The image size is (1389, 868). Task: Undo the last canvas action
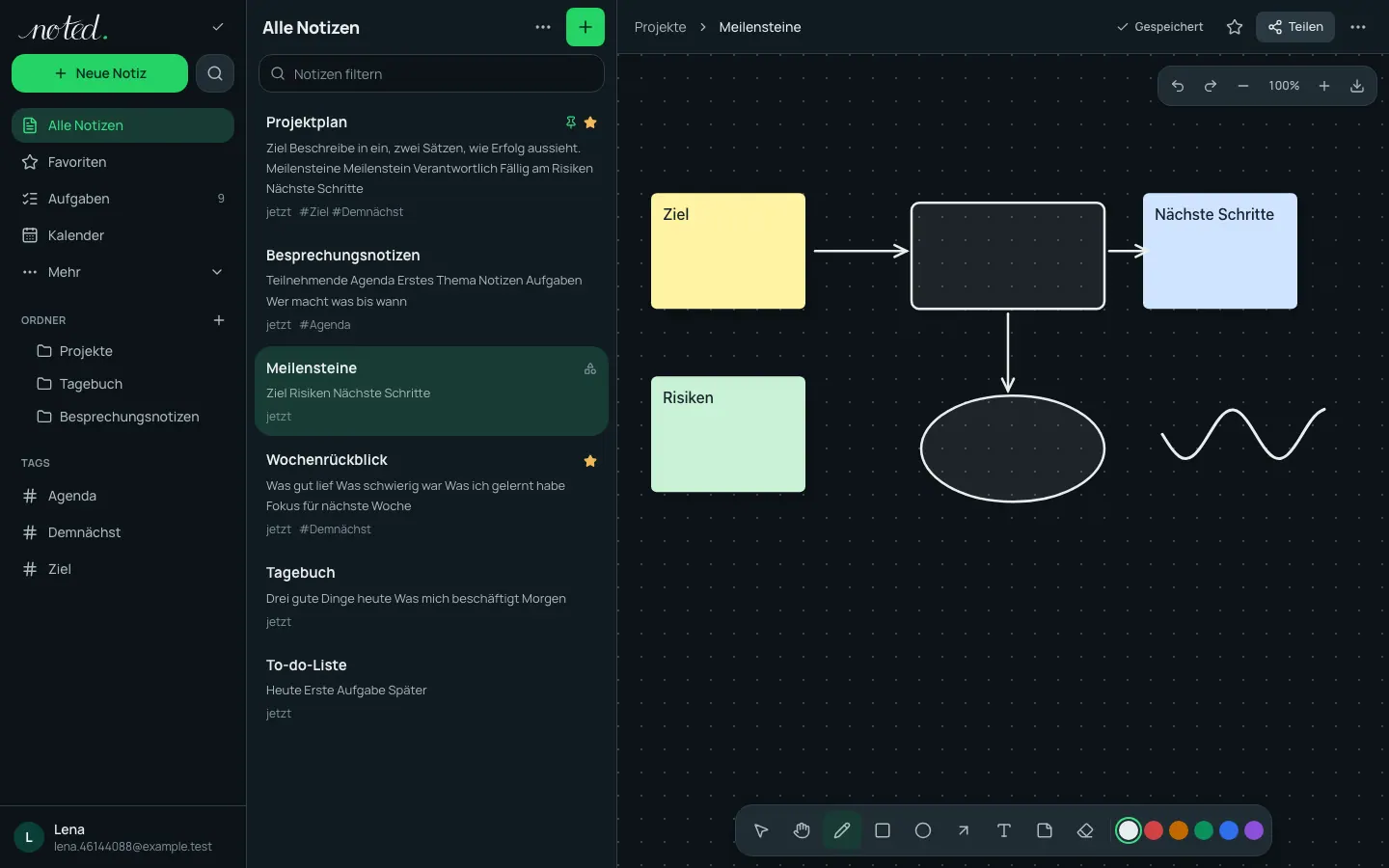1178,86
